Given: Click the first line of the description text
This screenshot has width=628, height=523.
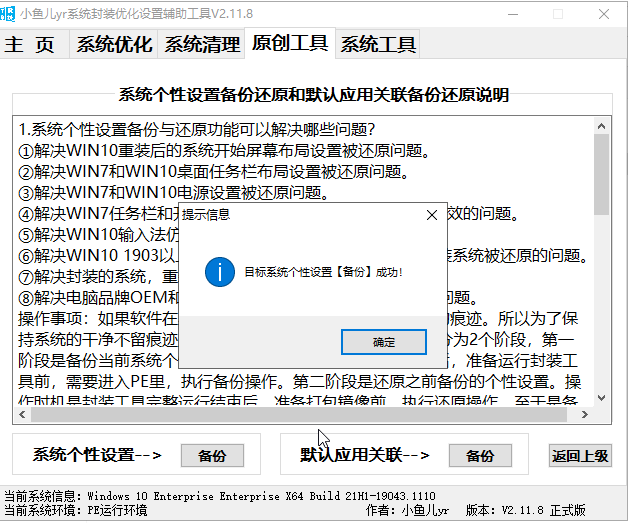Looking at the screenshot, I should click(x=196, y=130).
